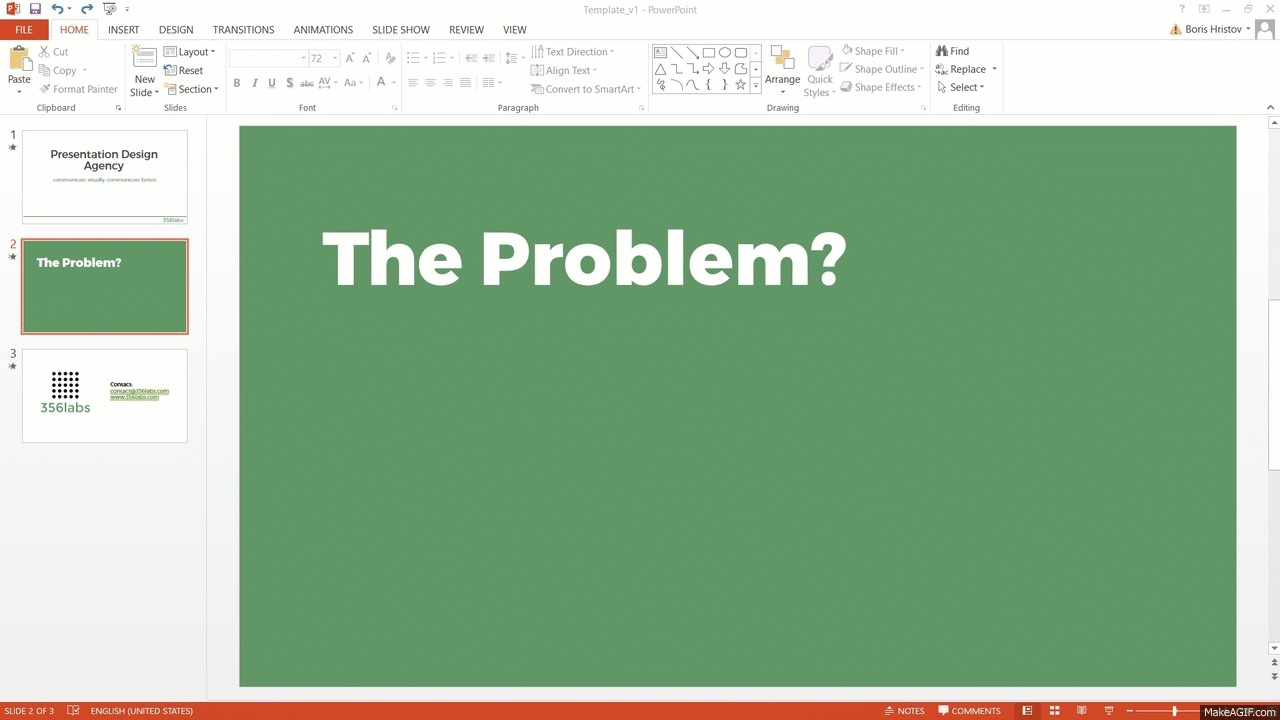Image resolution: width=1280 pixels, height=720 pixels.
Task: Click the Format Painter button
Action: pos(78,89)
